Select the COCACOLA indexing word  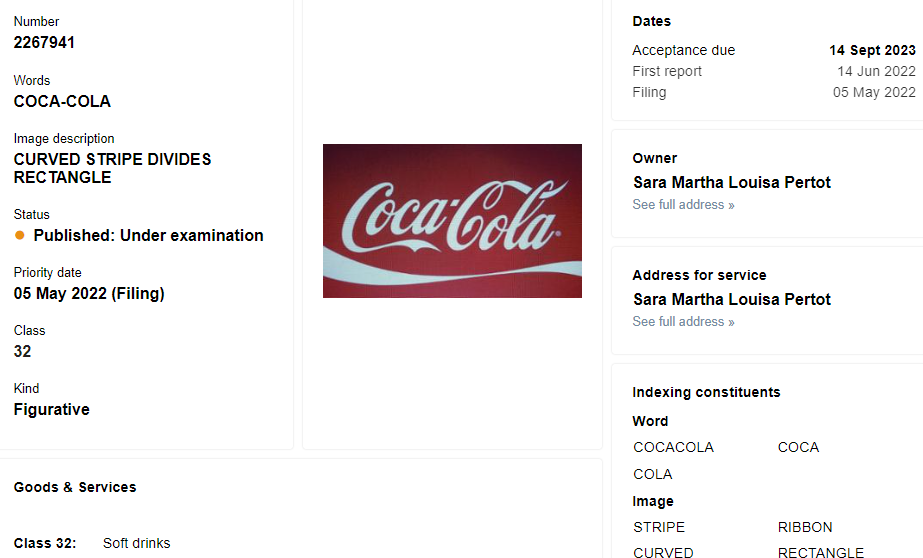click(673, 447)
